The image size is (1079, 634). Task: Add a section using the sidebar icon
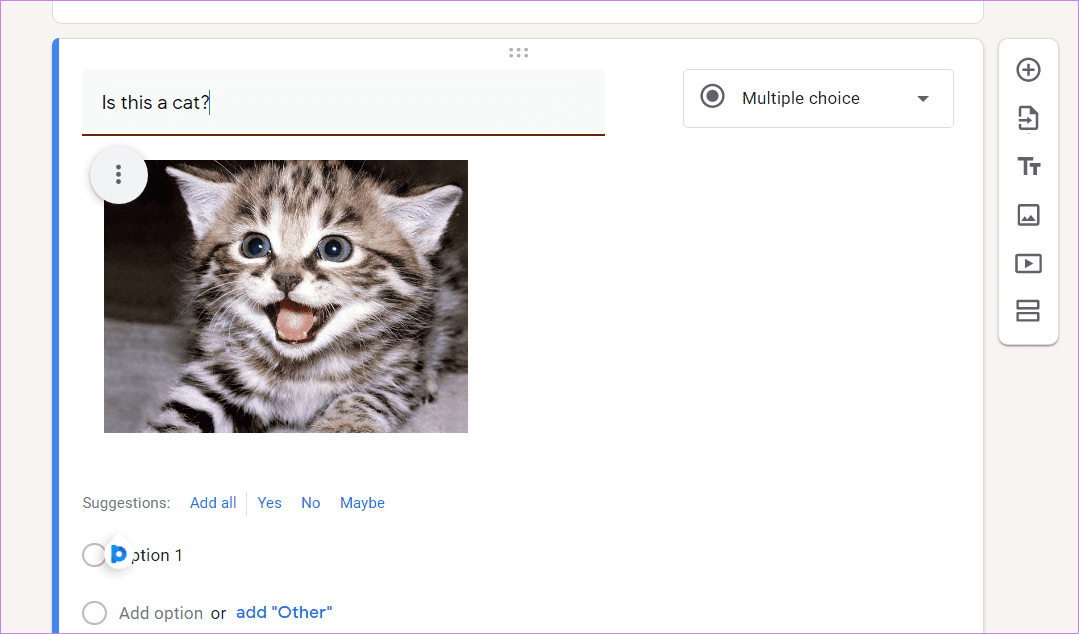tap(1028, 311)
